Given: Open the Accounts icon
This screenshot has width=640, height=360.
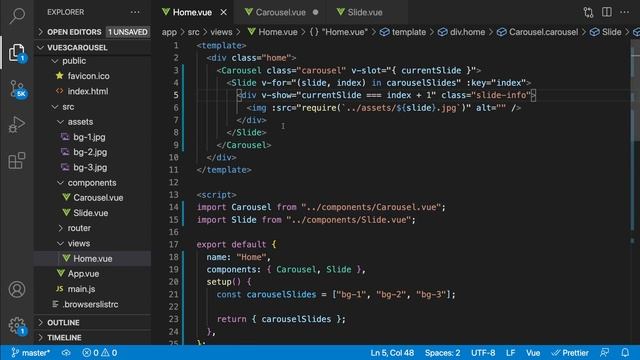Looking at the screenshot, I should (x=17, y=289).
